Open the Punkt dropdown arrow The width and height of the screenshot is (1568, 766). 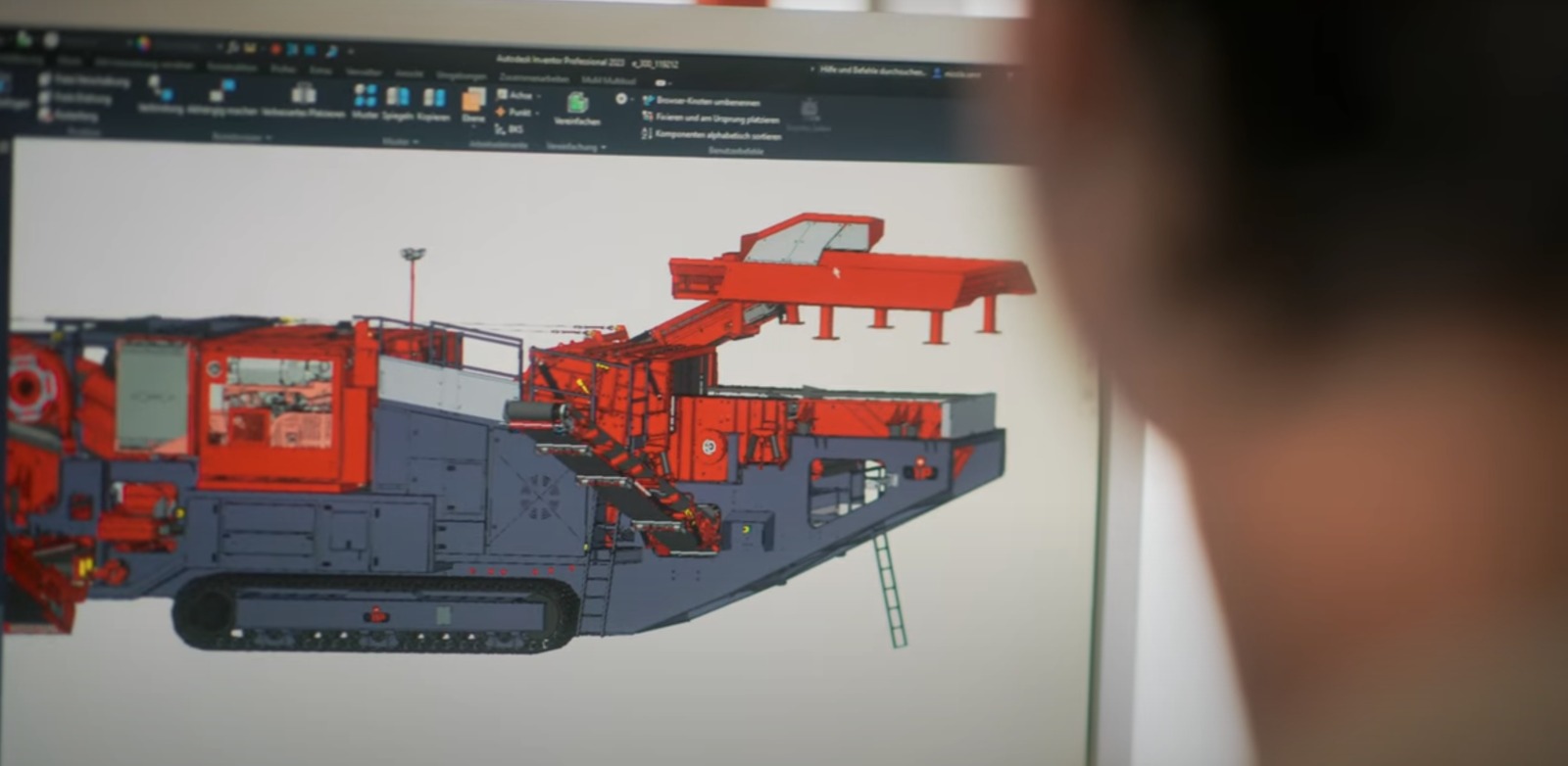point(538,113)
